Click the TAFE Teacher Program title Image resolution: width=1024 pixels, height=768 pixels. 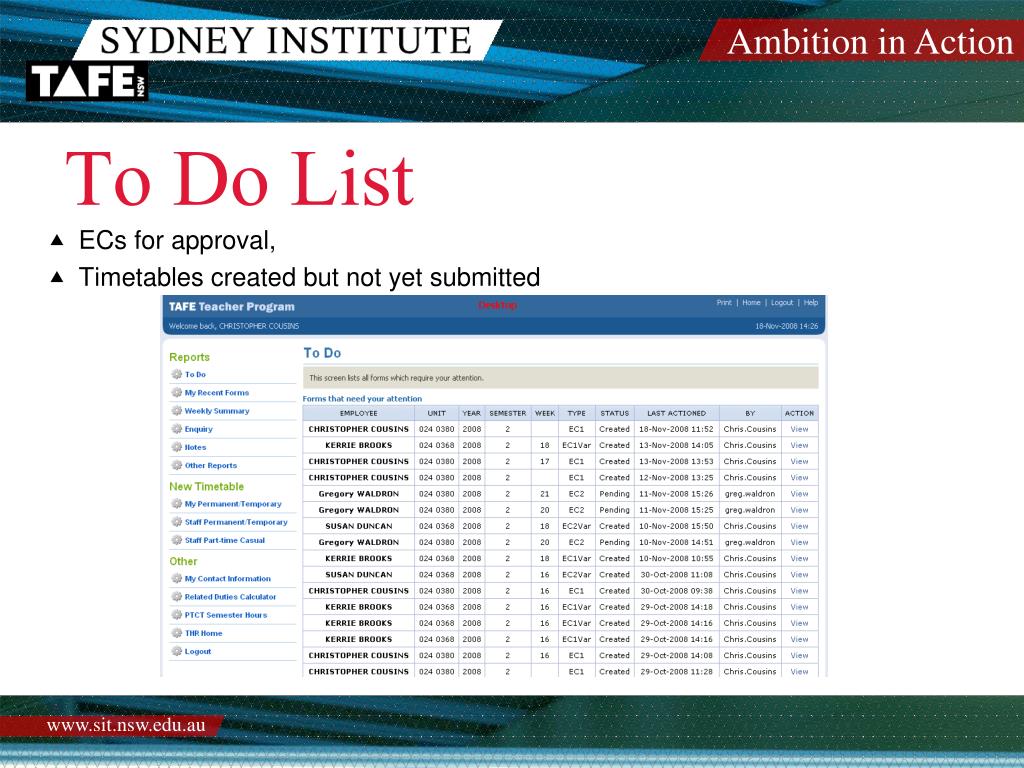click(x=232, y=306)
